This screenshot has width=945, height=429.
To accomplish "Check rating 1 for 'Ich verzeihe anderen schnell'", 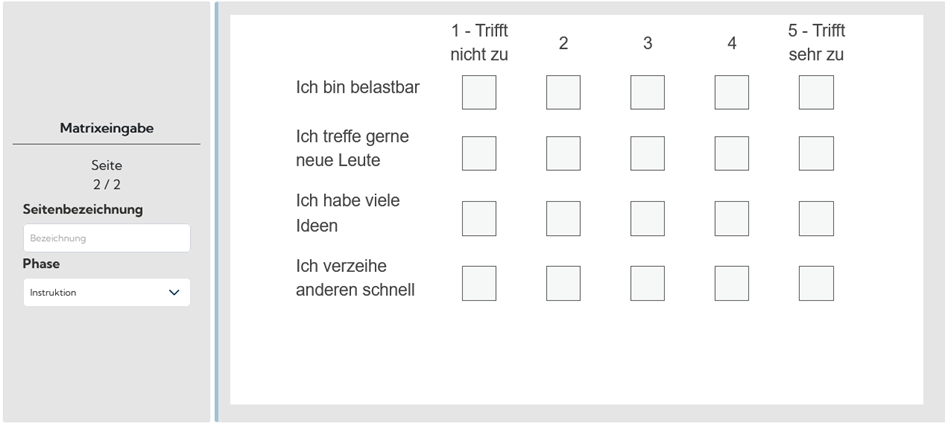I will (479, 283).
